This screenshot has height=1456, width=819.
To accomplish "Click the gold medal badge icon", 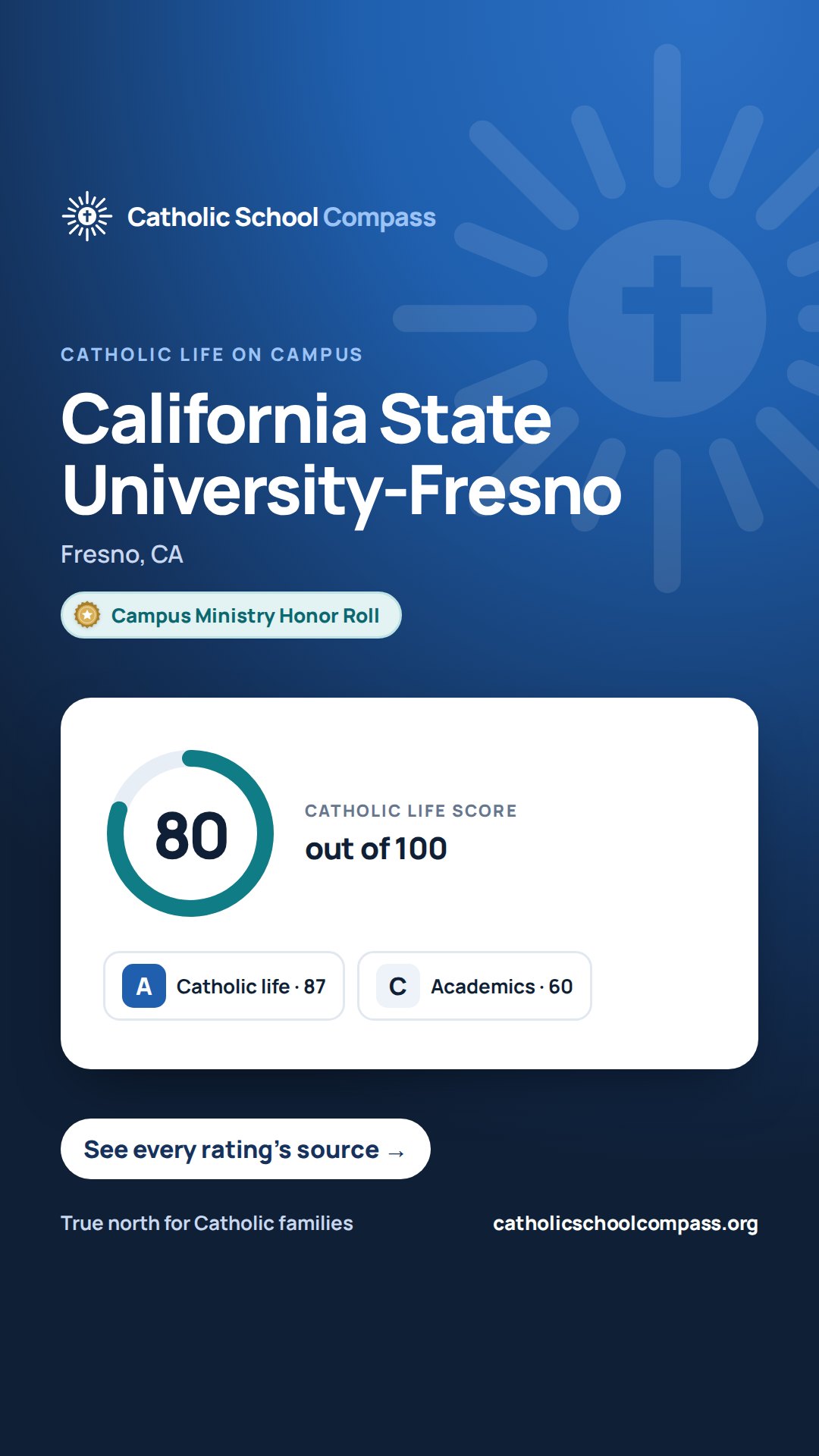I will click(x=87, y=615).
